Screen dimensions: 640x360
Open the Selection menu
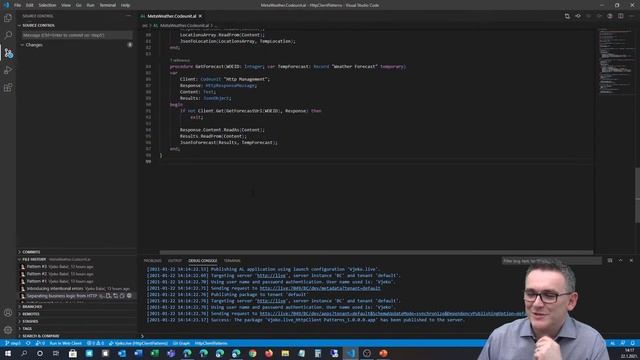(47, 5)
